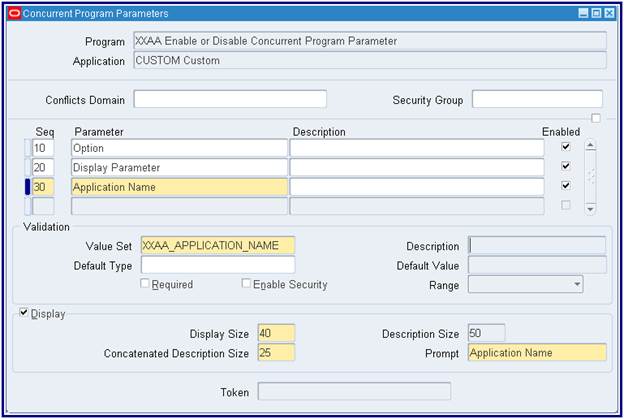The width and height of the screenshot is (624, 419).
Task: Click the Display Size field showing 40
Action: coord(276,333)
